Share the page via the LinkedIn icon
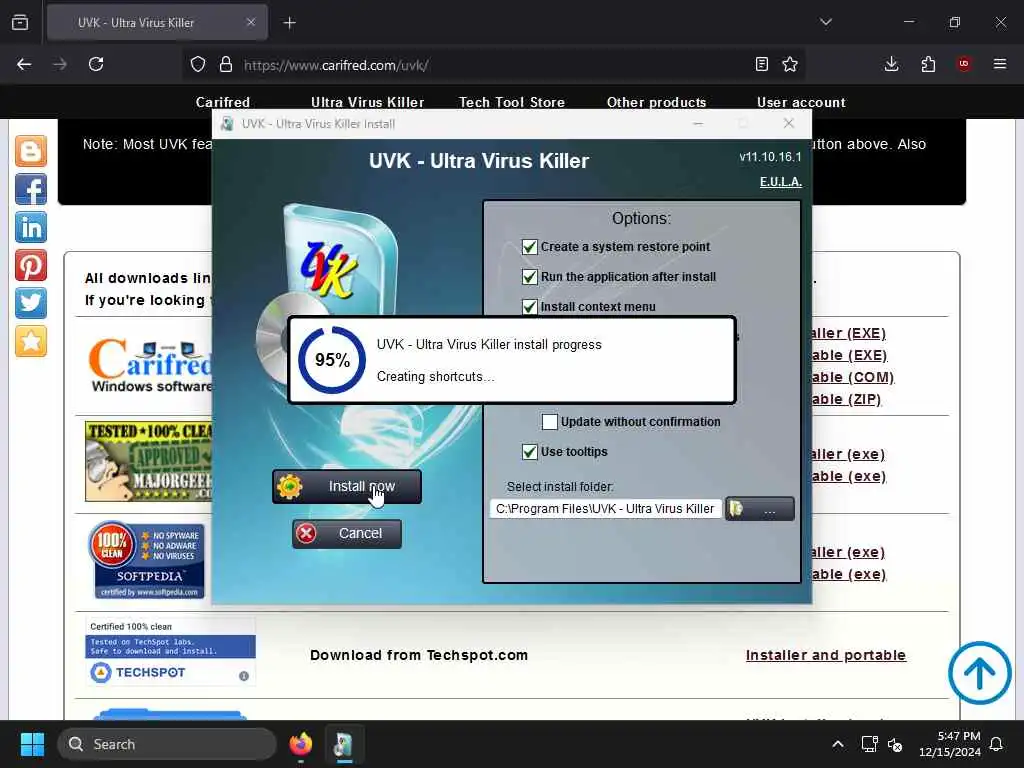The height and width of the screenshot is (768, 1024). click(x=31, y=227)
